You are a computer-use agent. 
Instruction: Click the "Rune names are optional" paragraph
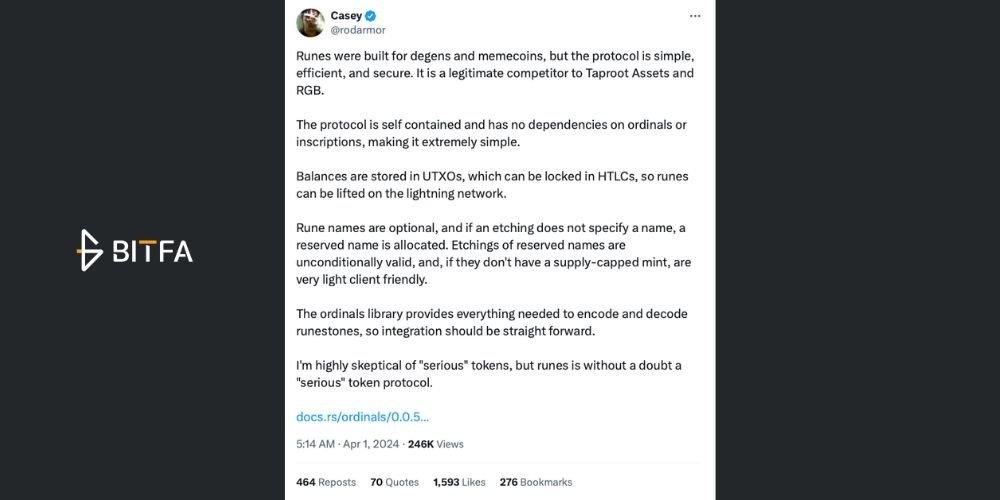(x=494, y=254)
